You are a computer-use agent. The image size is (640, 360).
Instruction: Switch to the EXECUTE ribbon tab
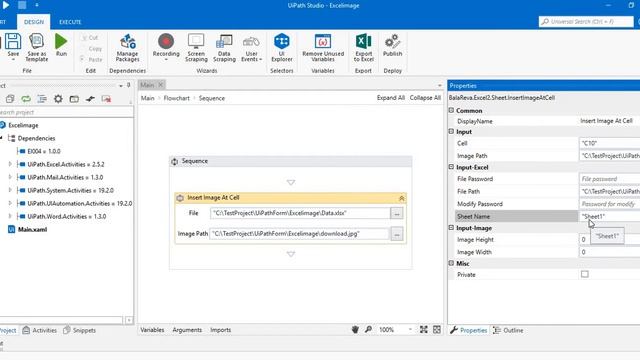(x=70, y=22)
